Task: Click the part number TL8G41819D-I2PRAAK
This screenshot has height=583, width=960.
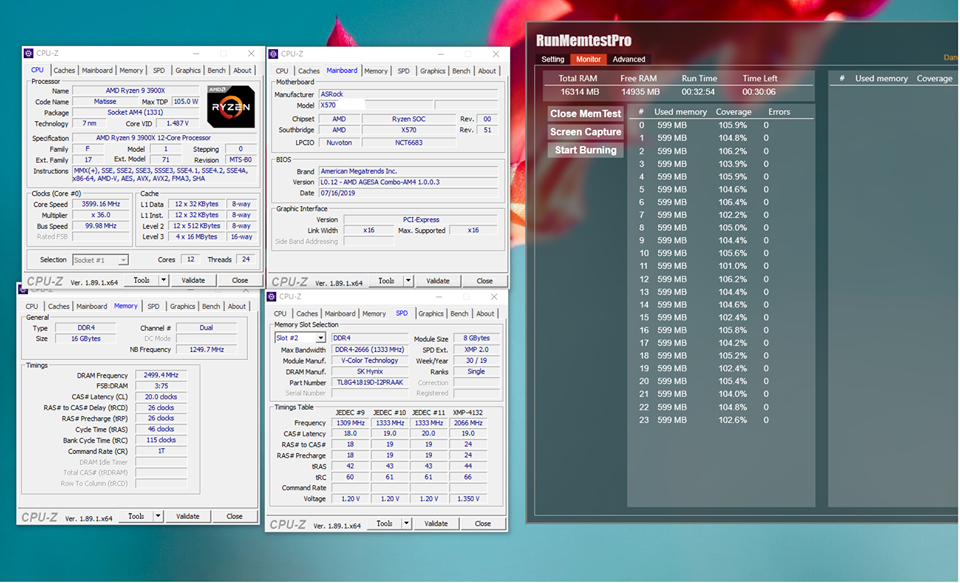Action: pyautogui.click(x=370, y=382)
